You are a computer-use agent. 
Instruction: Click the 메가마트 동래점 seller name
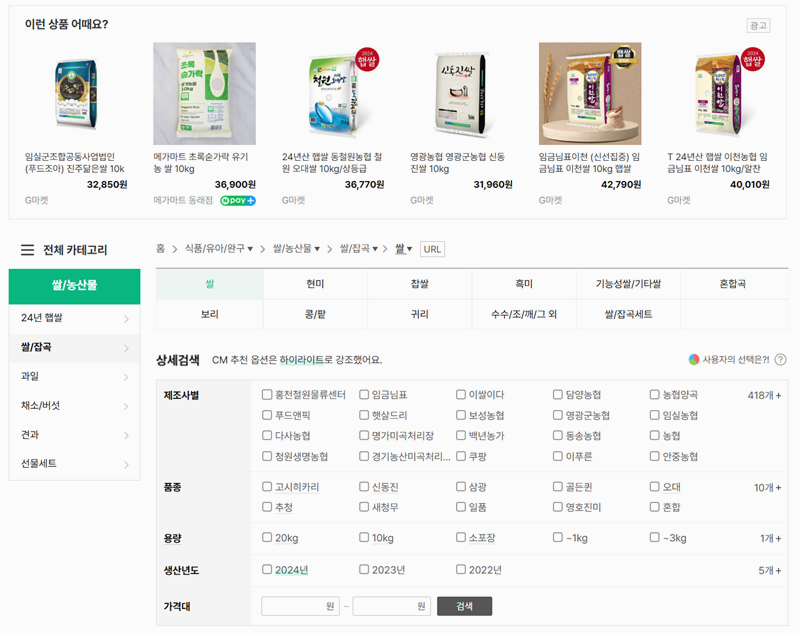click(183, 200)
